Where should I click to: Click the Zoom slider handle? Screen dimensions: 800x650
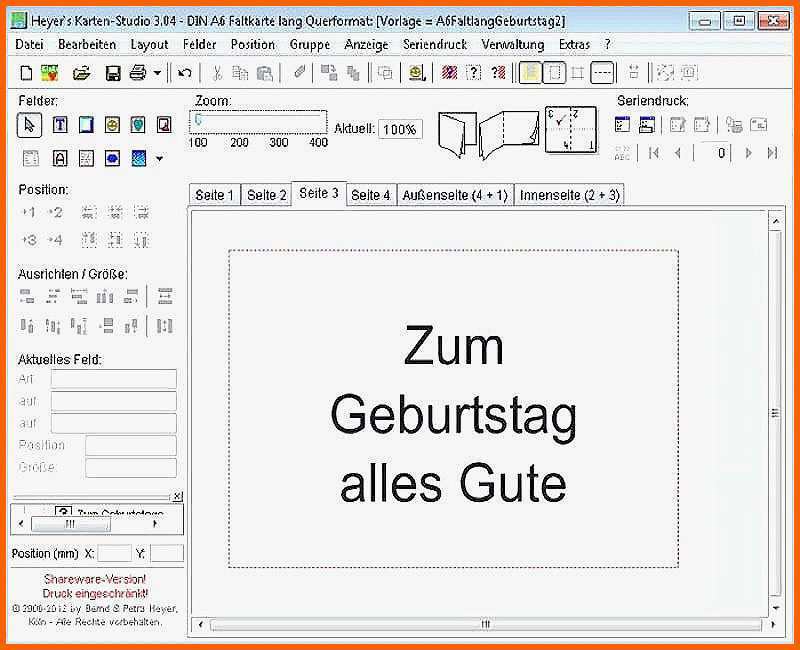click(198, 119)
